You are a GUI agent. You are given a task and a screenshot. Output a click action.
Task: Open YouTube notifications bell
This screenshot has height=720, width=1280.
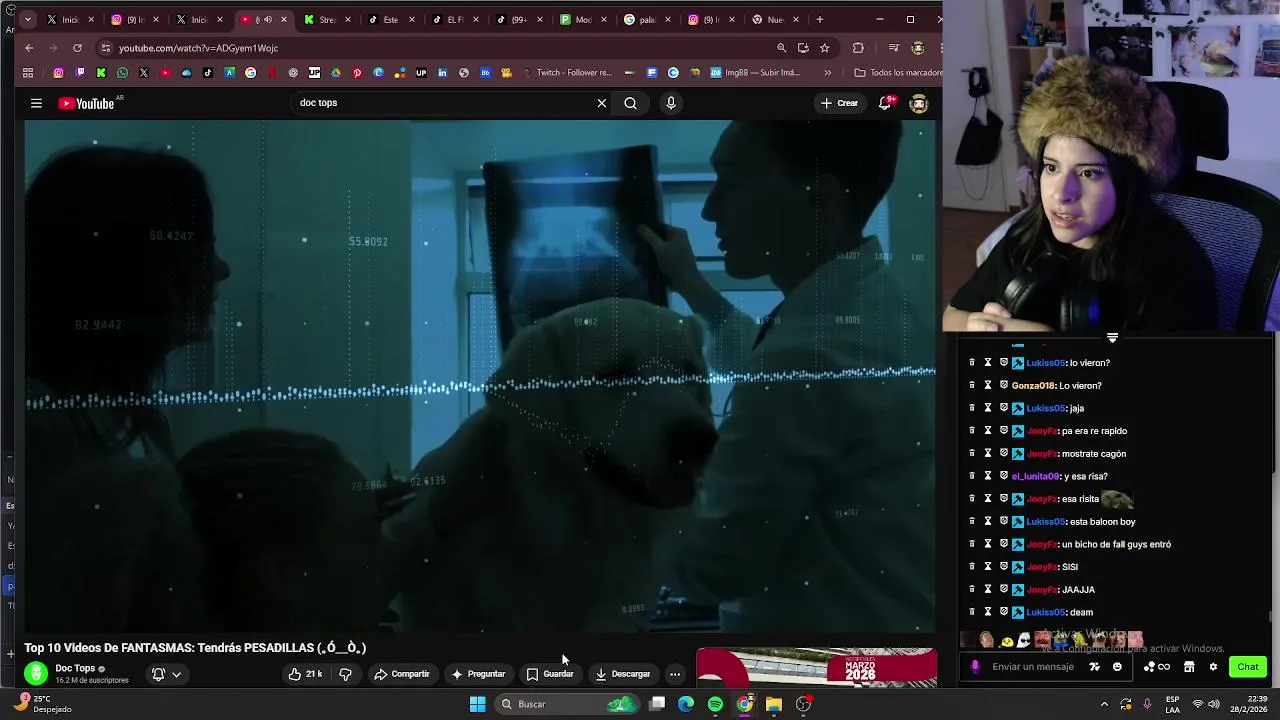point(885,103)
